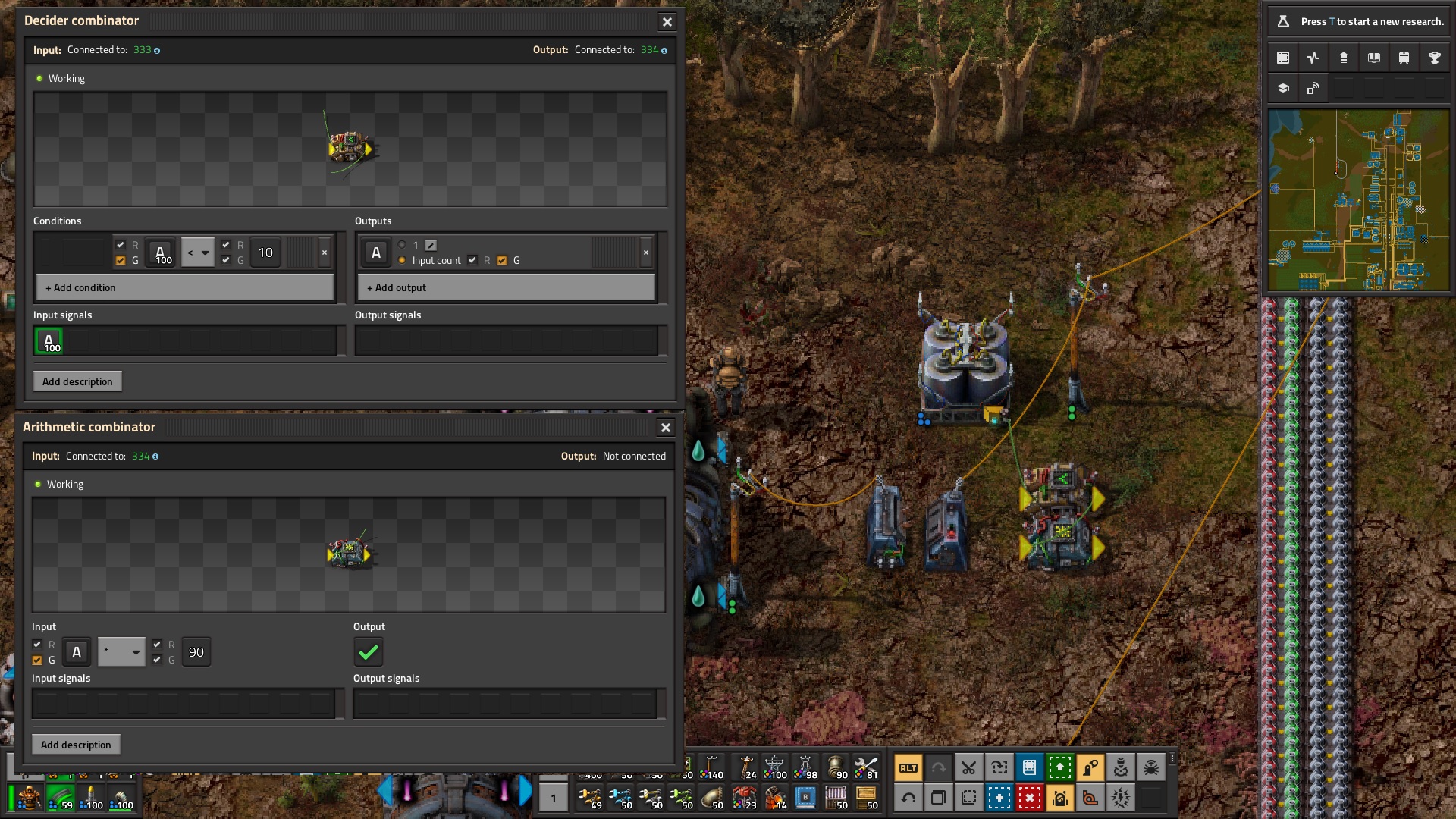The height and width of the screenshot is (819, 1456).
Task: Click the Add output button
Action: (506, 288)
